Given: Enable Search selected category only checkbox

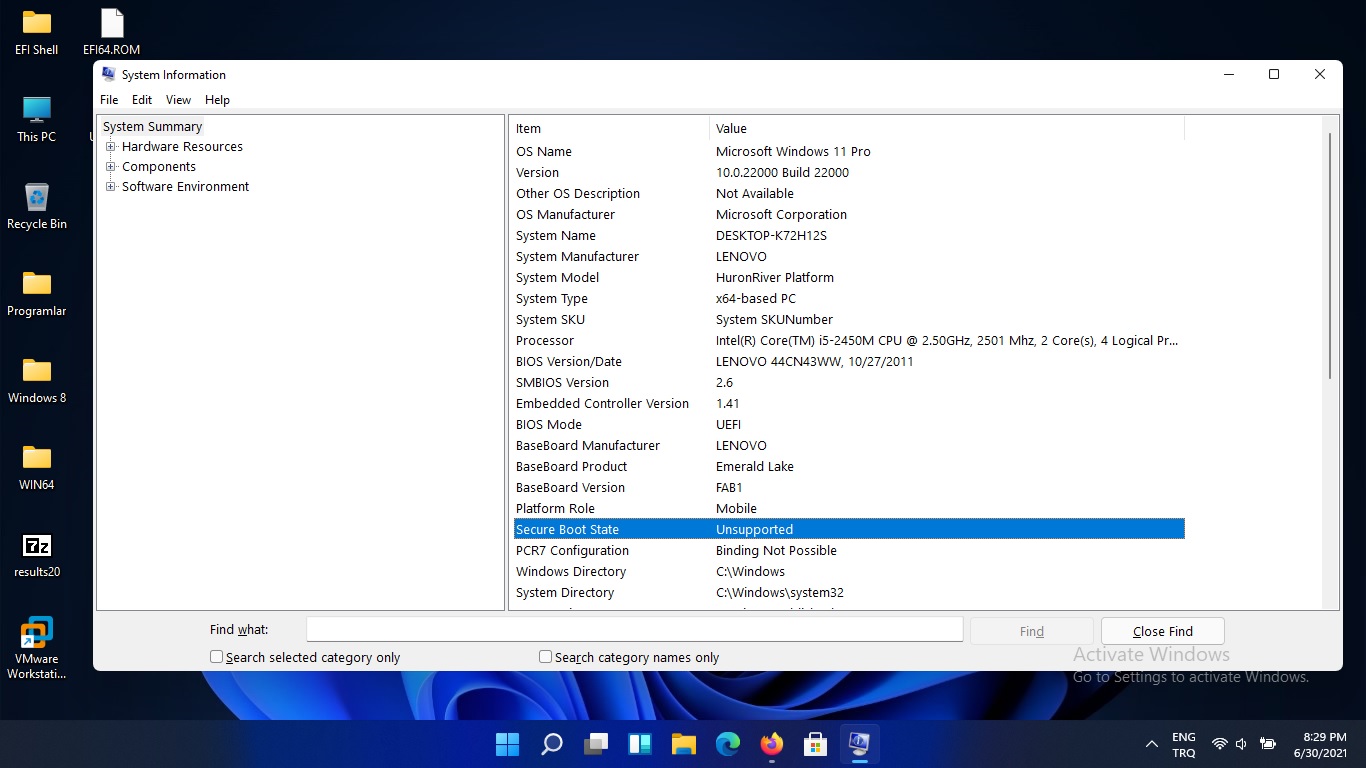Looking at the screenshot, I should point(217,657).
